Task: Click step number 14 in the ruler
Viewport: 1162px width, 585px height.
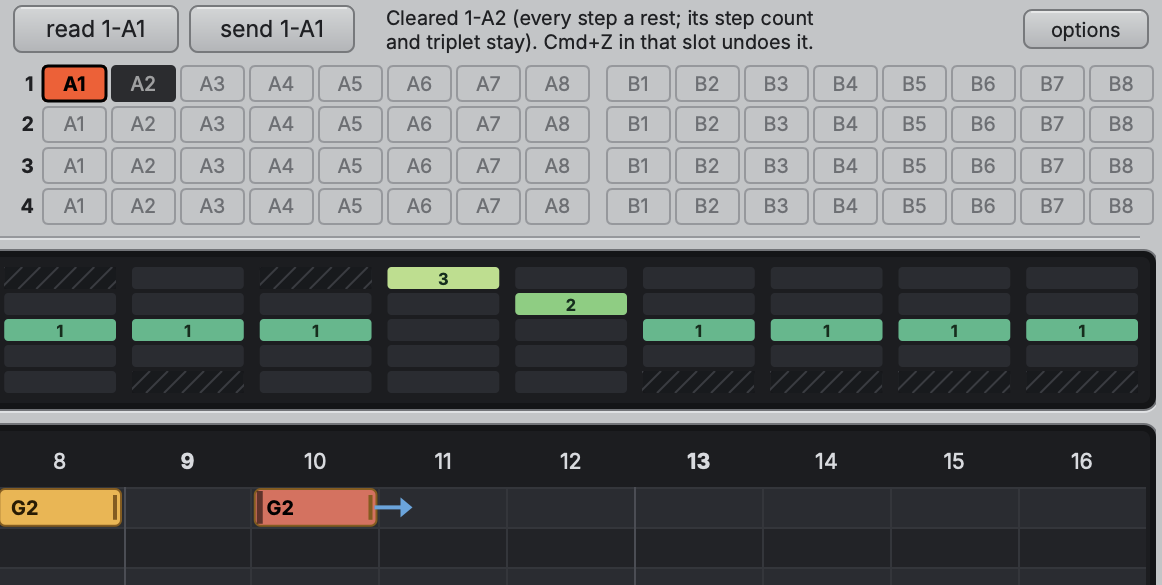Action: coord(826,461)
